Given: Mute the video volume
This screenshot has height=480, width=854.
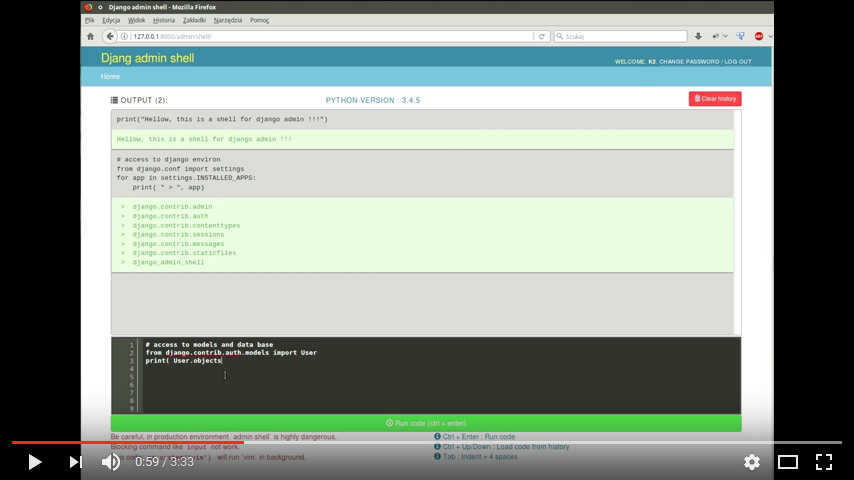Looking at the screenshot, I should pos(111,462).
